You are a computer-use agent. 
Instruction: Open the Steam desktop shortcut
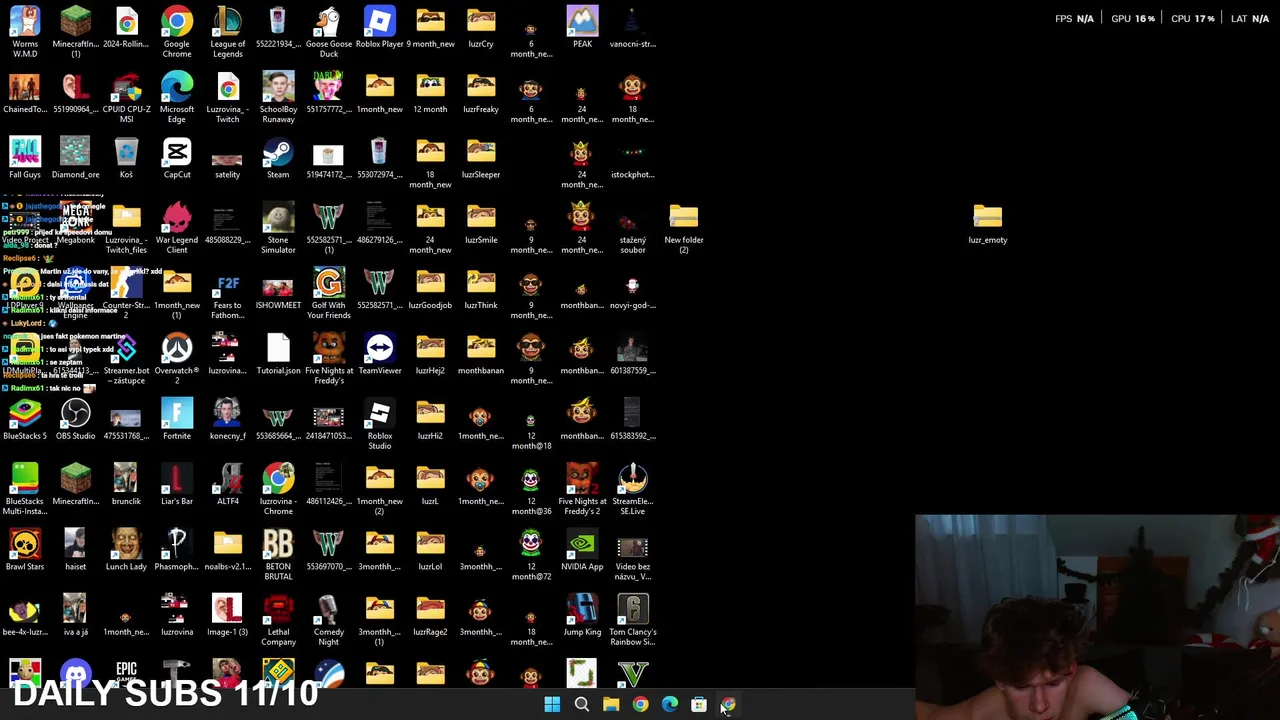278,158
